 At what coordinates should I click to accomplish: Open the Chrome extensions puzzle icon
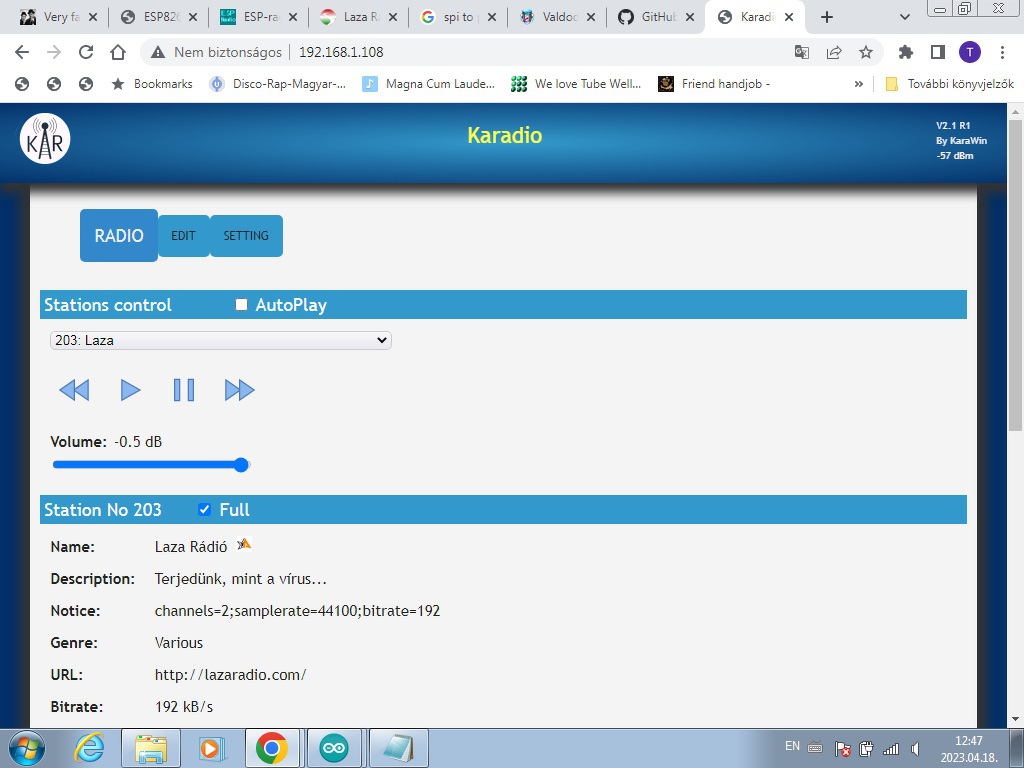906,52
